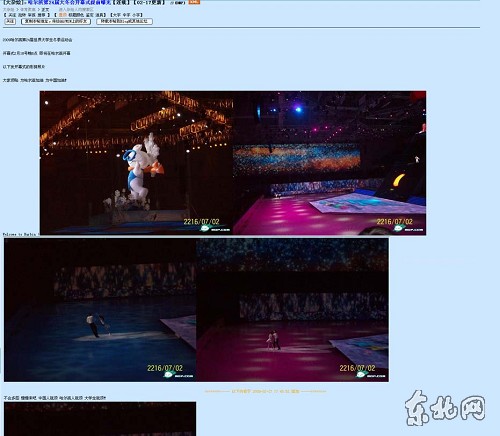Click the first option in the bracketed toolbar
The image size is (500, 436).
click(x=12, y=15)
